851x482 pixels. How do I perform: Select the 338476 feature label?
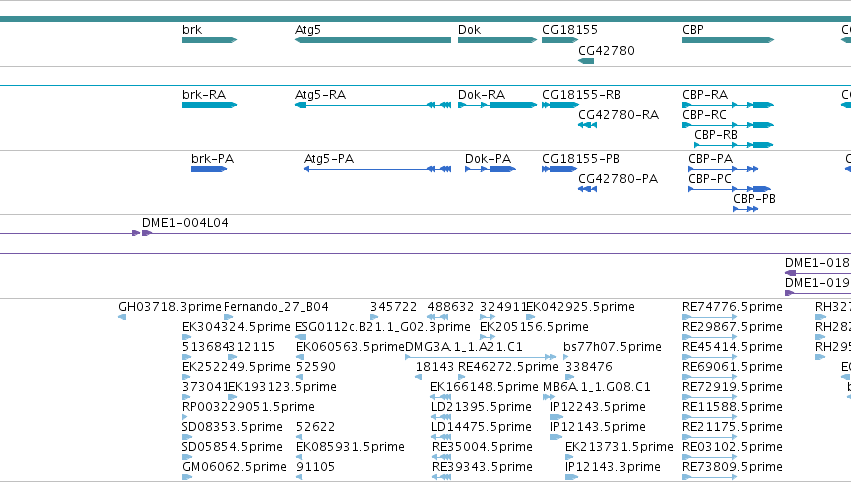tap(589, 367)
